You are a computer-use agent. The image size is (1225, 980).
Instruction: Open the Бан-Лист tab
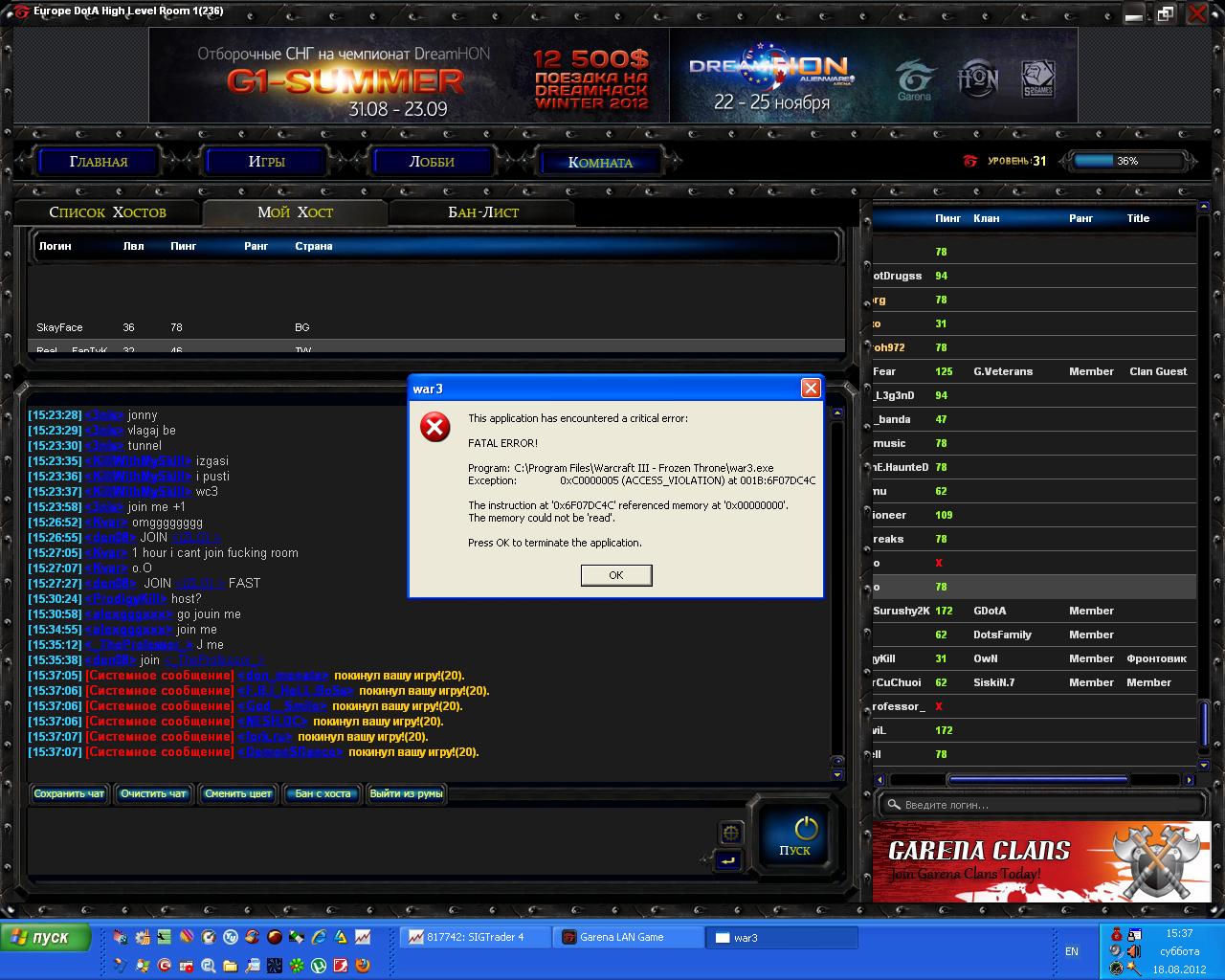(483, 212)
